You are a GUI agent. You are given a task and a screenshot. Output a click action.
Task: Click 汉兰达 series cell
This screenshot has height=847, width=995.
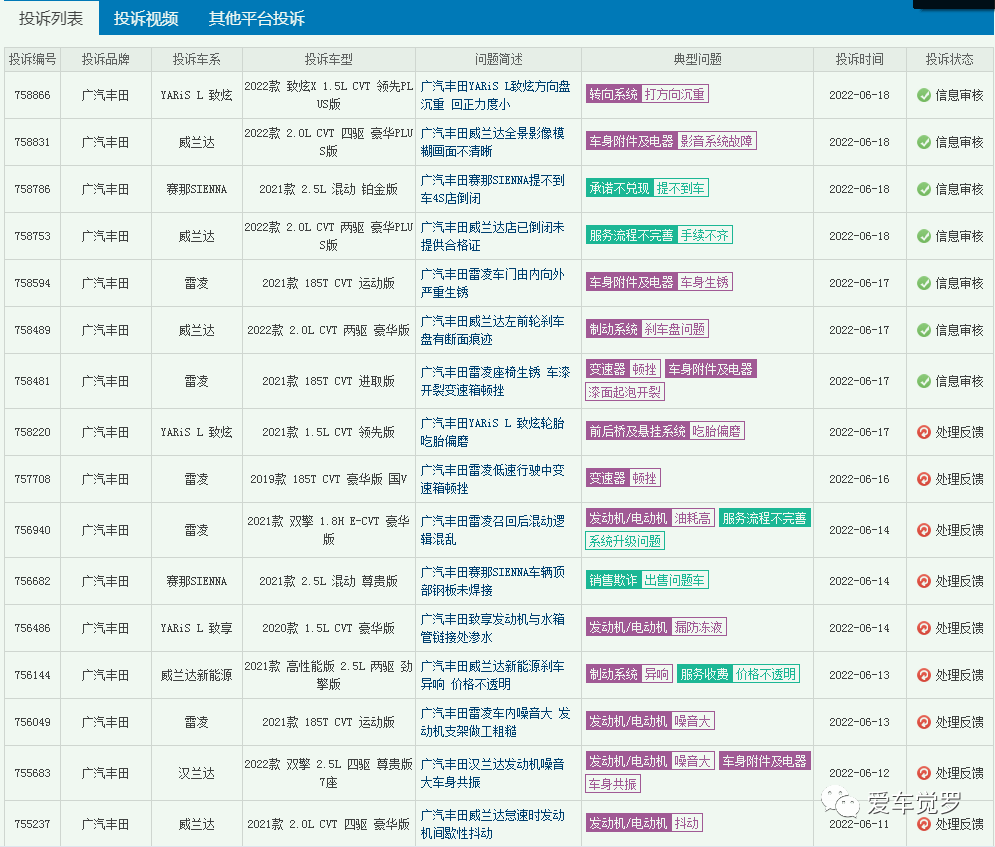point(197,773)
